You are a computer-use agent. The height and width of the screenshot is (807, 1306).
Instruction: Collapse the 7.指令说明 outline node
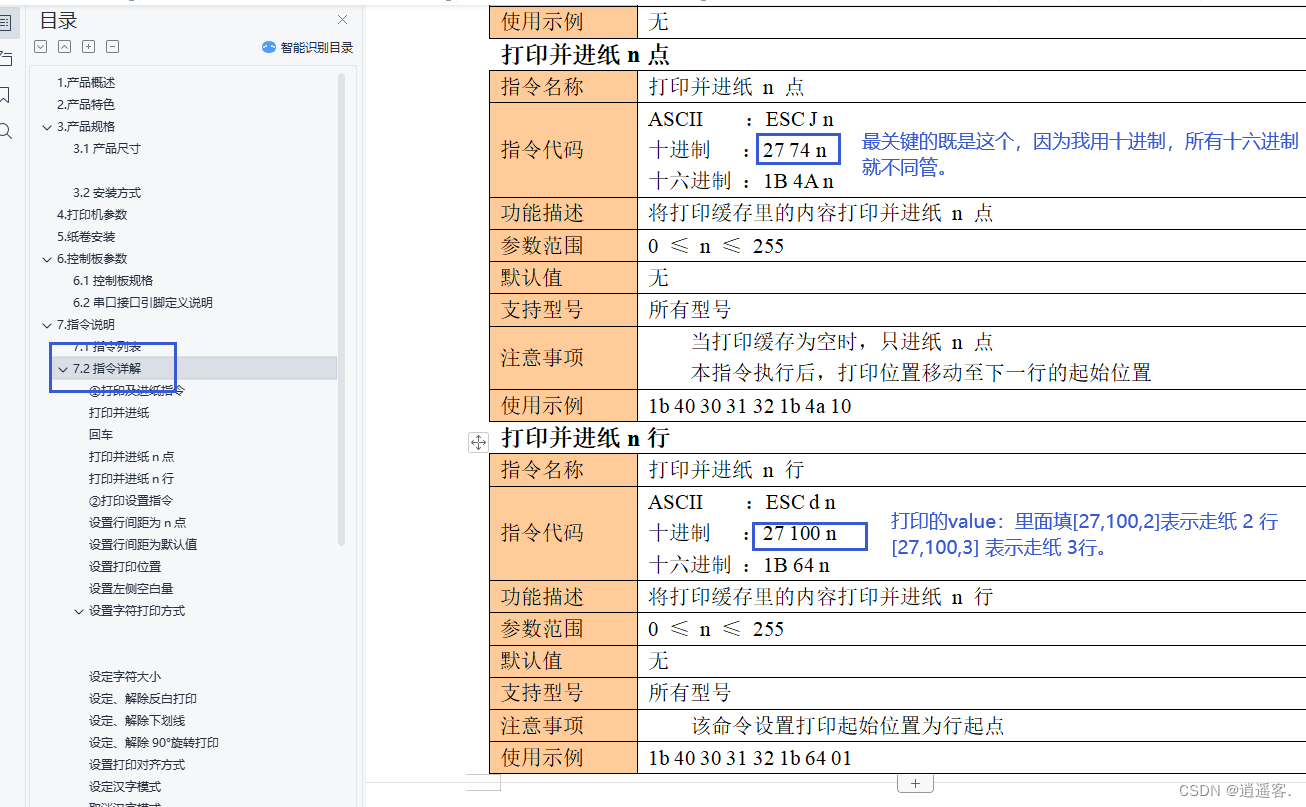[47, 325]
